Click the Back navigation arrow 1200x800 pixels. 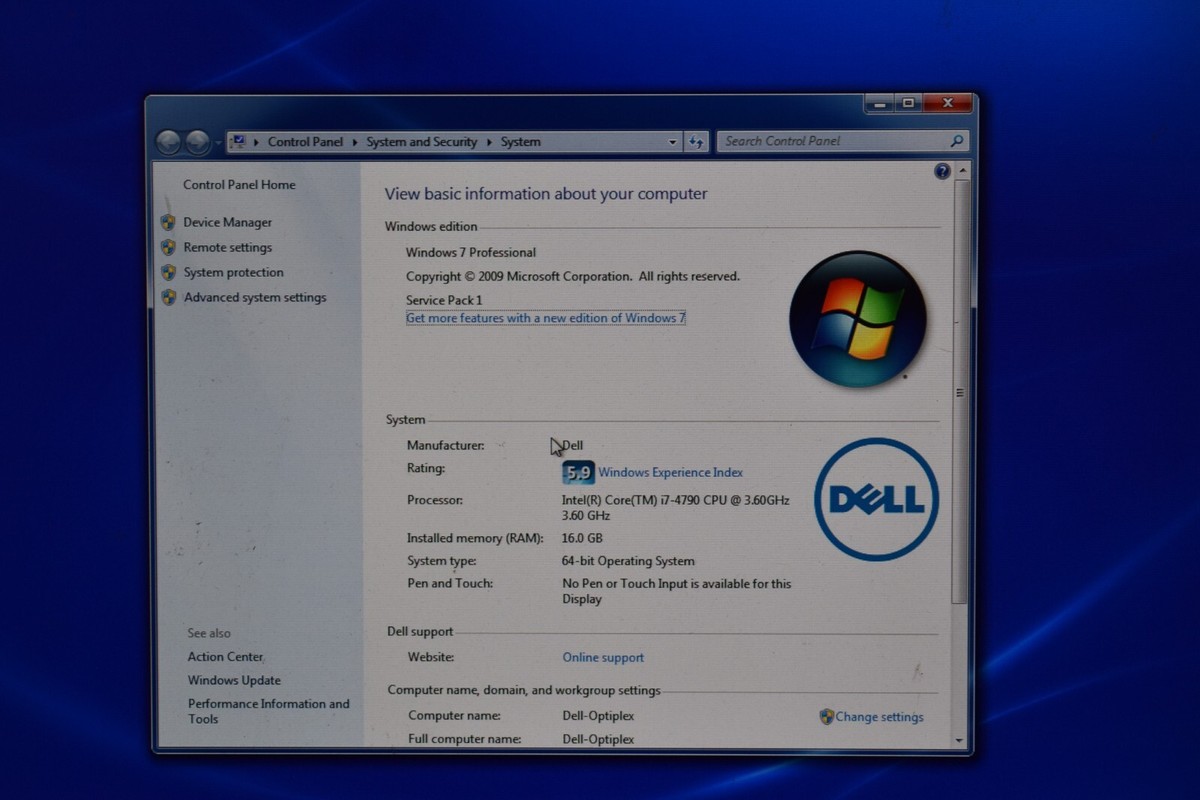coord(169,142)
